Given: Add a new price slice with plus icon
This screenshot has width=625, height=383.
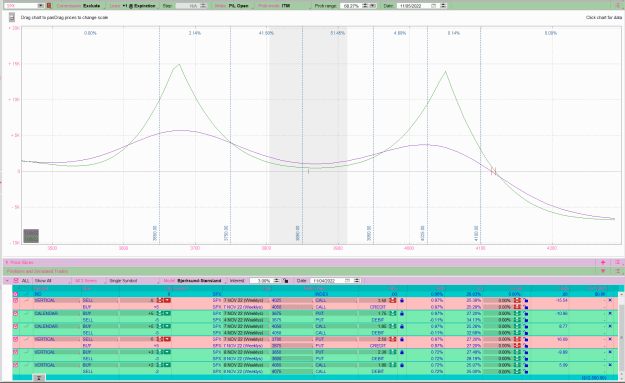Looking at the screenshot, I should pyautogui.click(x=603, y=262).
